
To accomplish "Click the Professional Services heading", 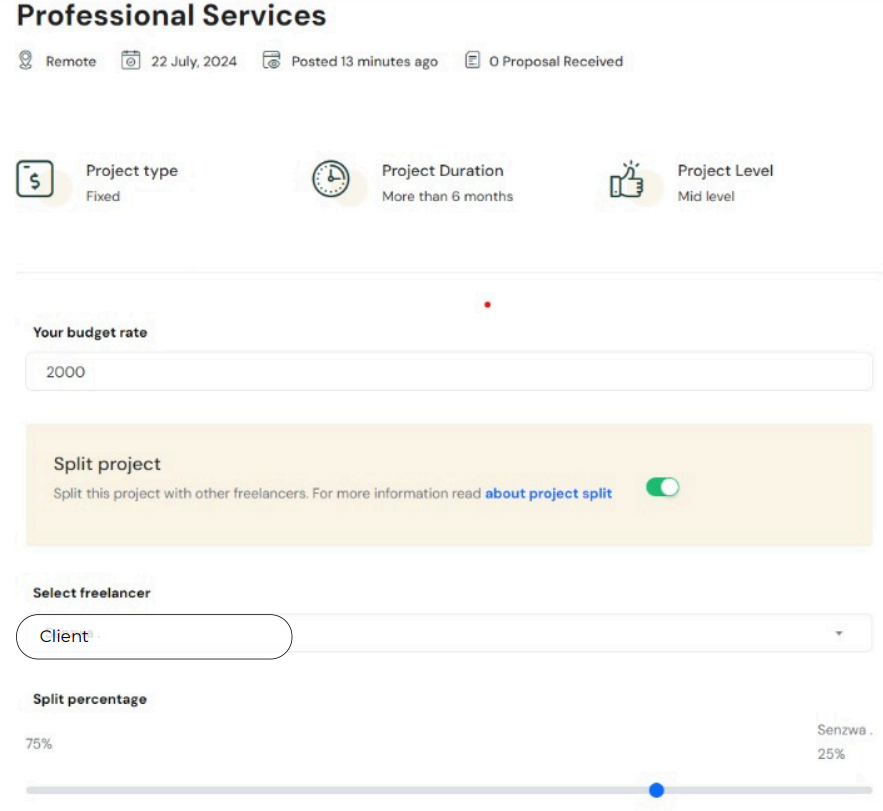I will coord(172,15).
